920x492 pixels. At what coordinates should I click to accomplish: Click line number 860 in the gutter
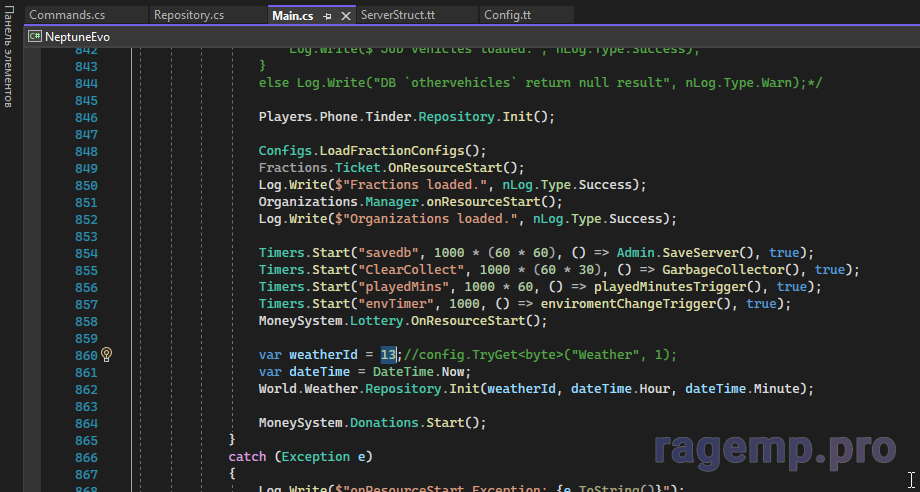pos(86,355)
